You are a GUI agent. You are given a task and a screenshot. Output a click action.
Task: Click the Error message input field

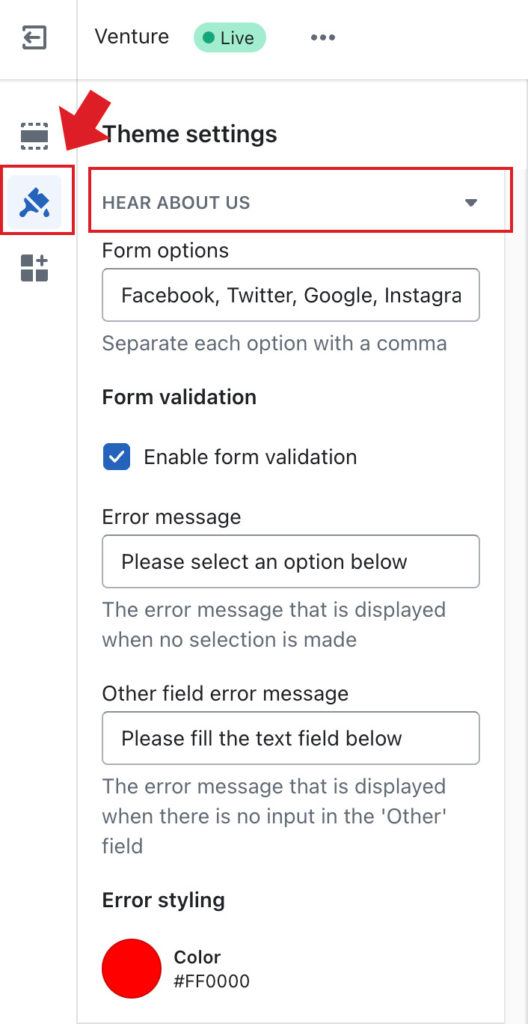(291, 561)
